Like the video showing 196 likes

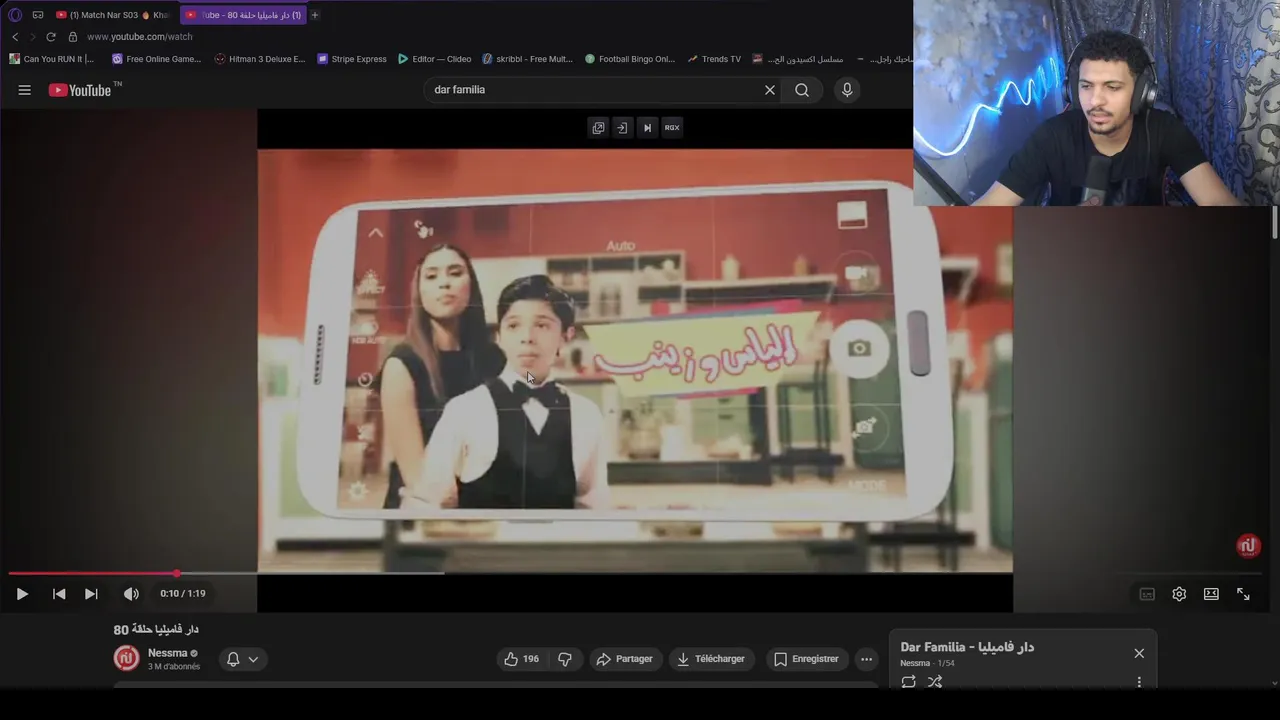coord(522,659)
